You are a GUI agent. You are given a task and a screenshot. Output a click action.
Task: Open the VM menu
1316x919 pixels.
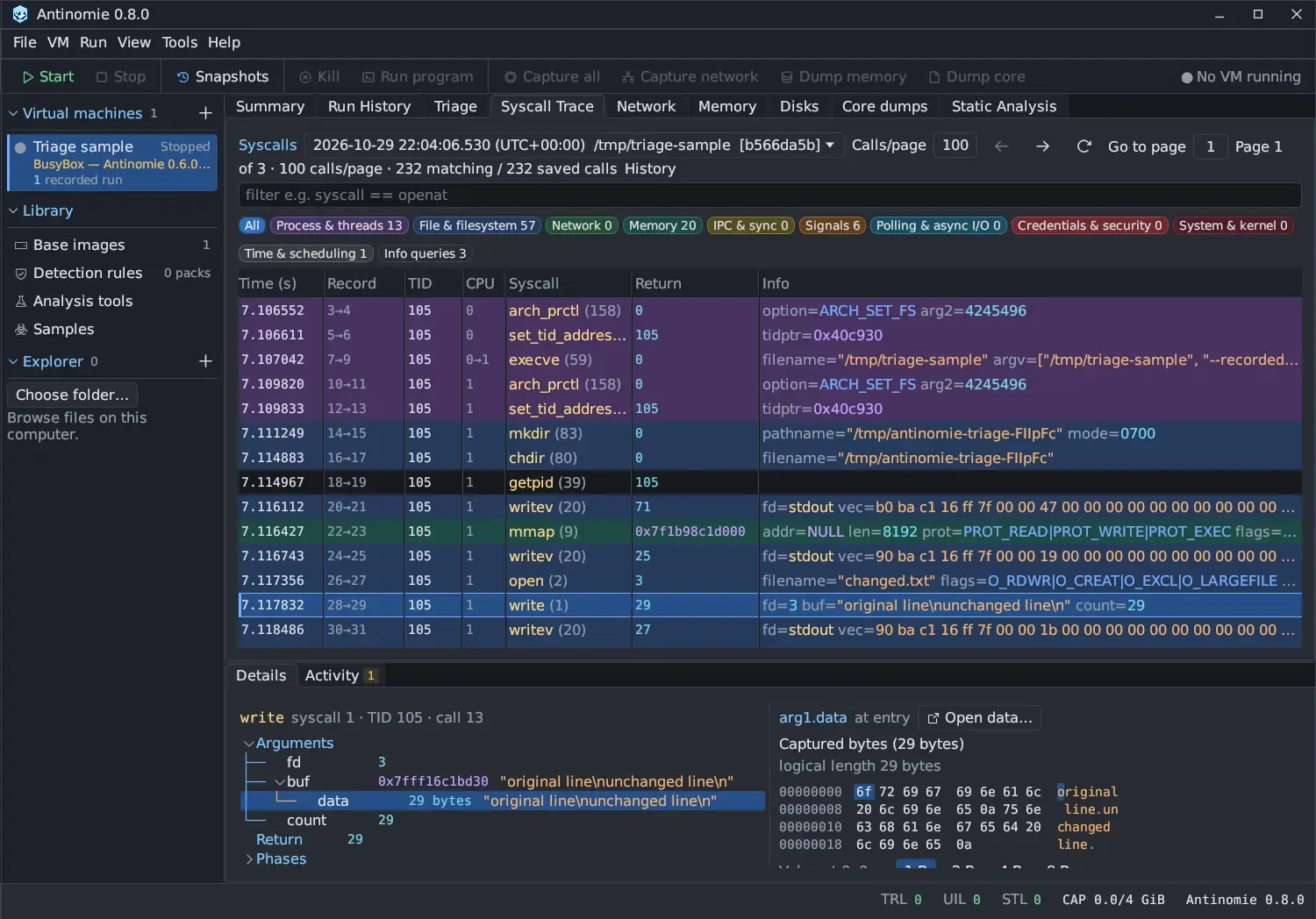(x=58, y=42)
